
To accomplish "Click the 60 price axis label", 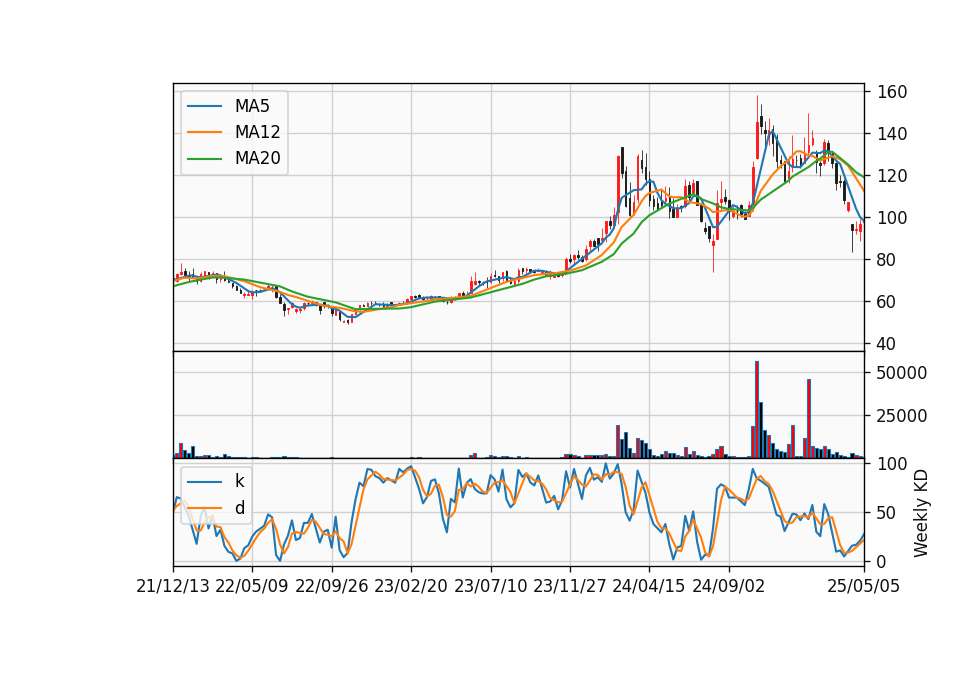I will (x=887, y=302).
